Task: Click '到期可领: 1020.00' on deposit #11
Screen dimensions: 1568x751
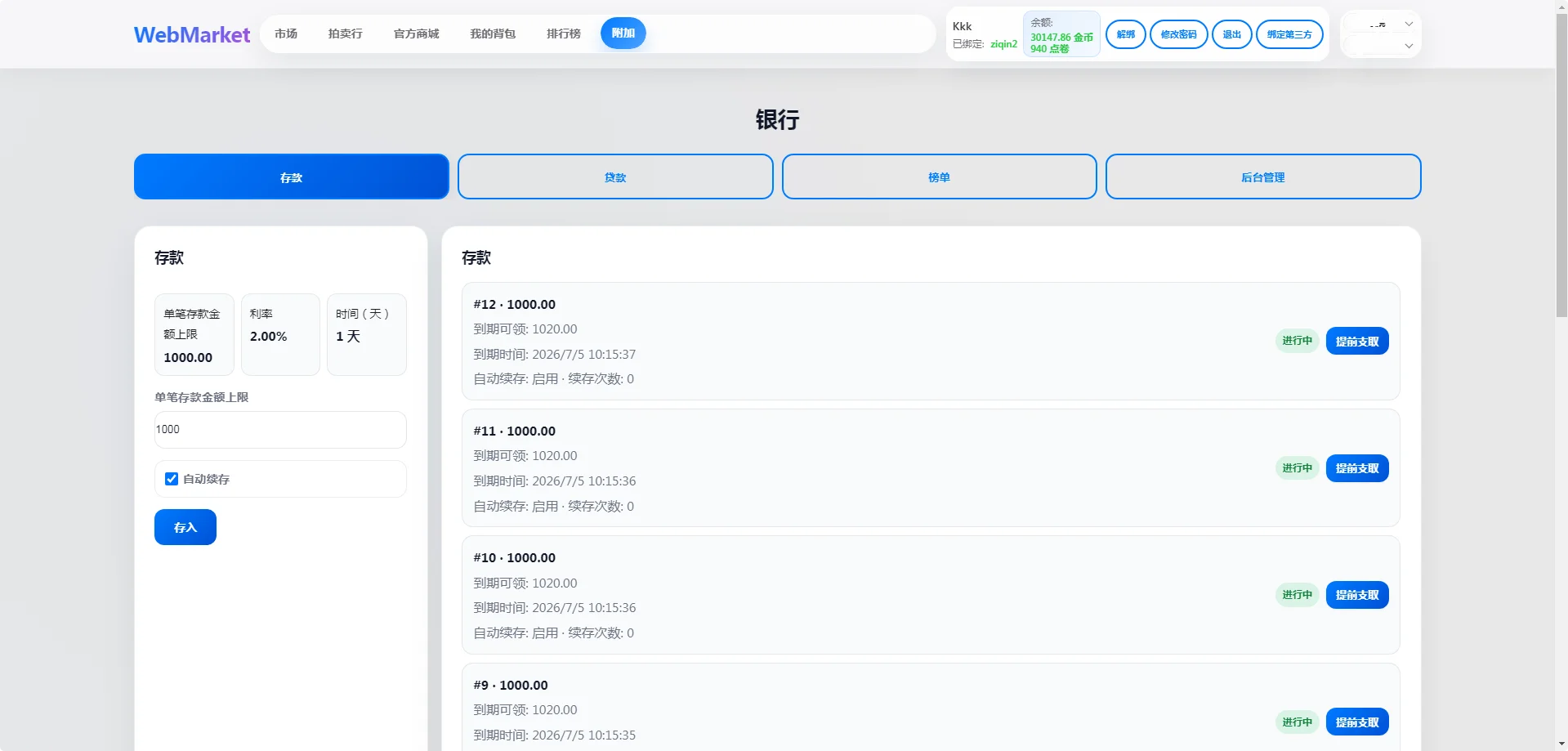Action: 525,456
